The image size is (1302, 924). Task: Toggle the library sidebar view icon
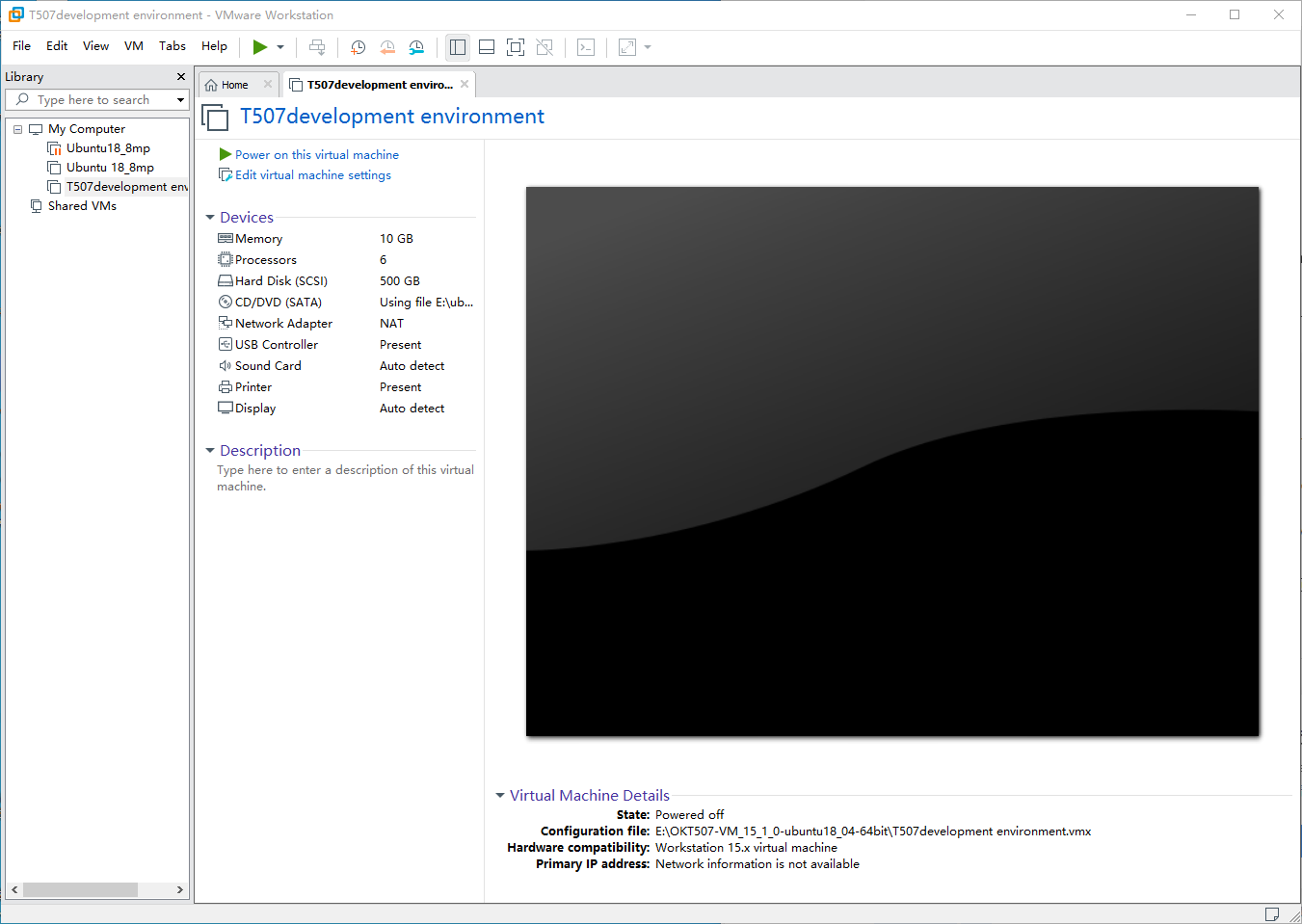tap(458, 46)
